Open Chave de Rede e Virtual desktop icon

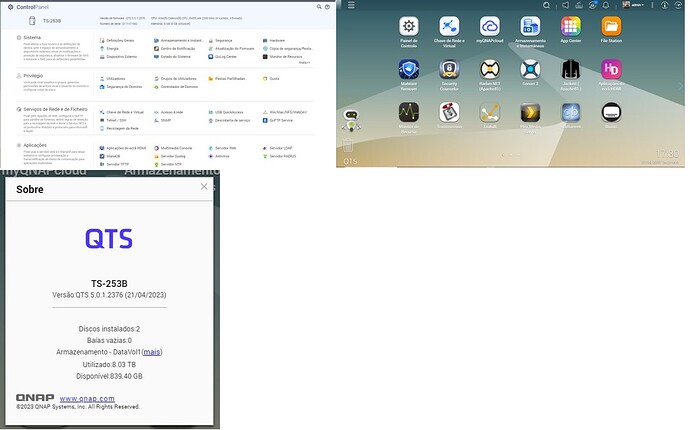tap(449, 26)
